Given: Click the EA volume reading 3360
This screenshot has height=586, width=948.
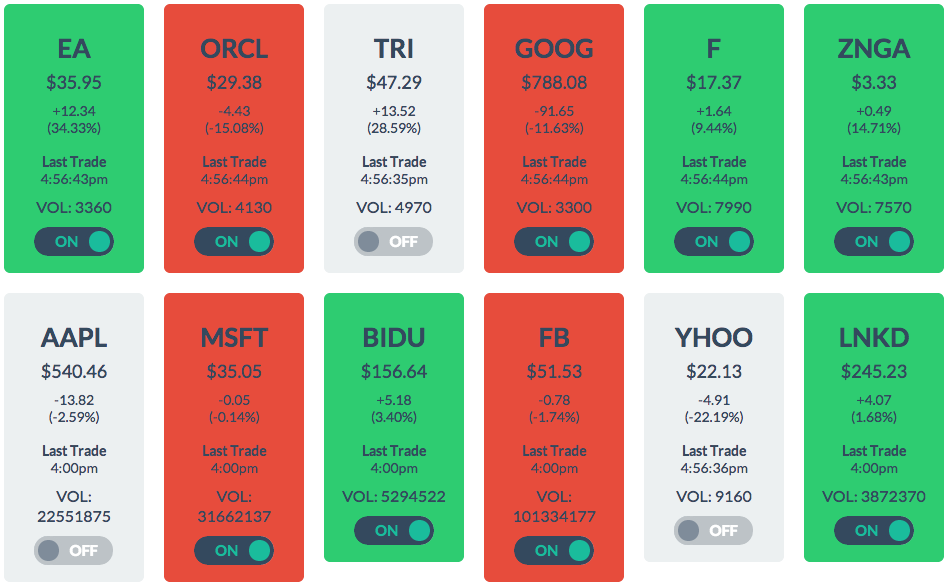Looking at the screenshot, I should [x=74, y=207].
